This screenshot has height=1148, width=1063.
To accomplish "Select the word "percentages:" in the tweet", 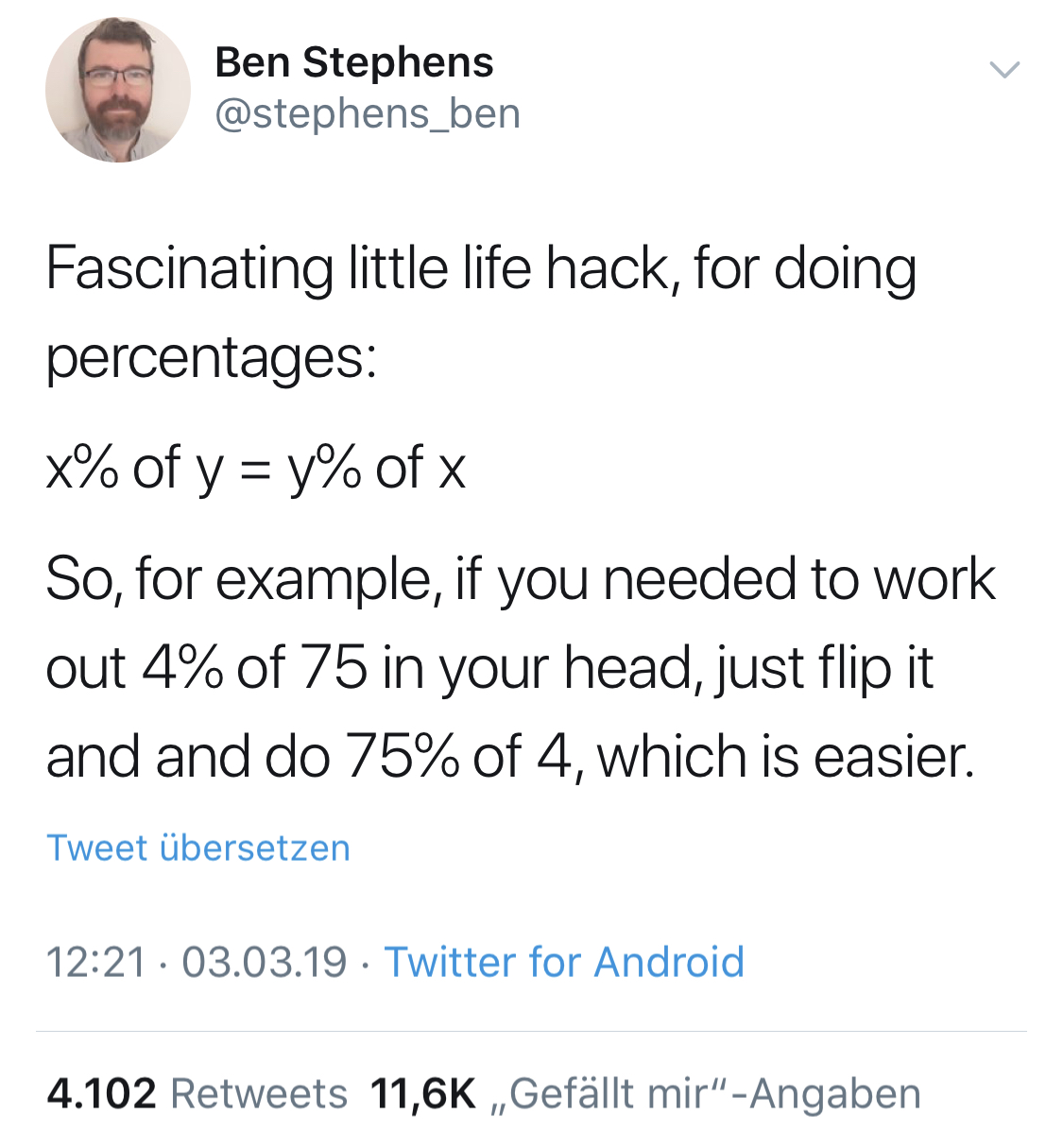I will coord(212,358).
